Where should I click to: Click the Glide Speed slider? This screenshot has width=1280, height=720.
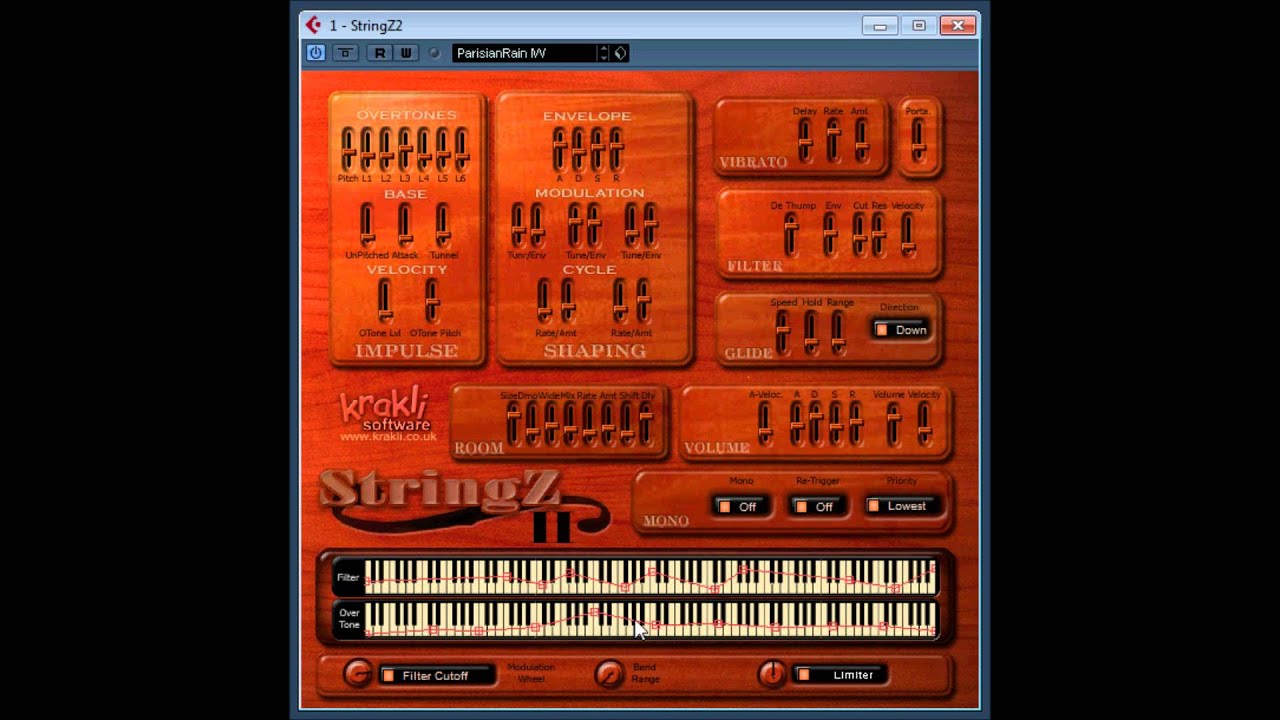point(782,332)
